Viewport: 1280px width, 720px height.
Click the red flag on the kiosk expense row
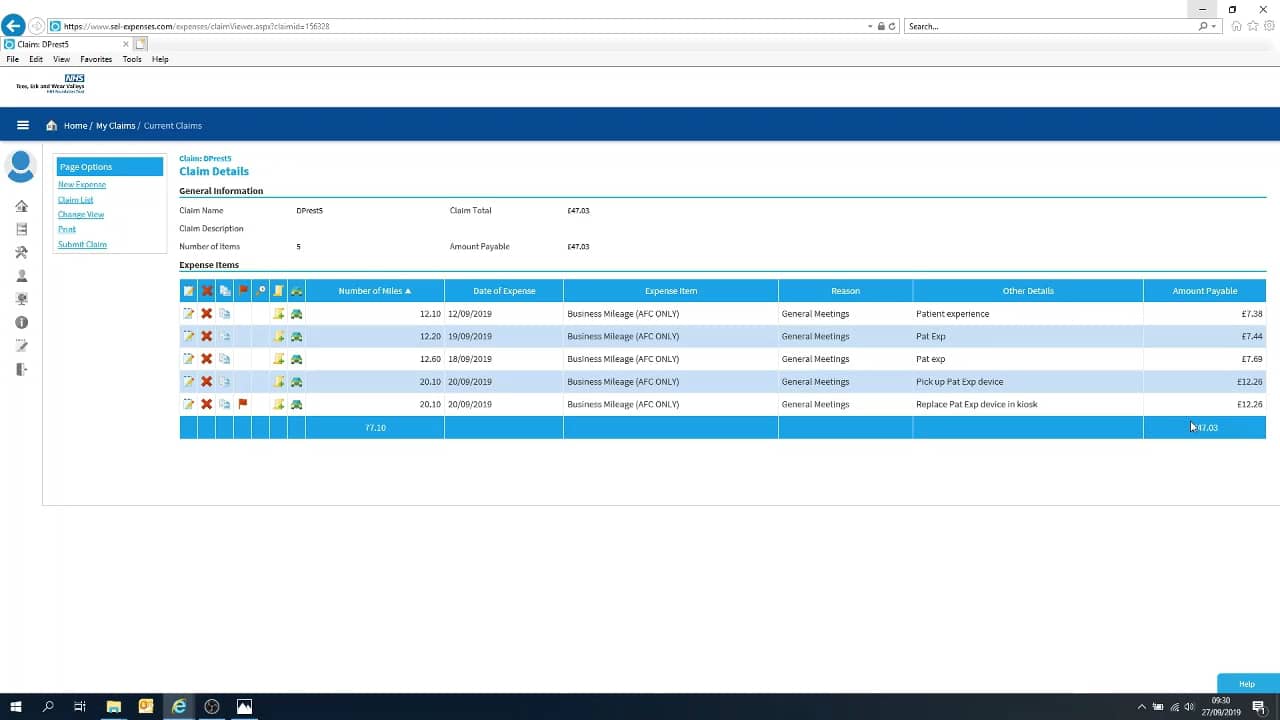(243, 404)
